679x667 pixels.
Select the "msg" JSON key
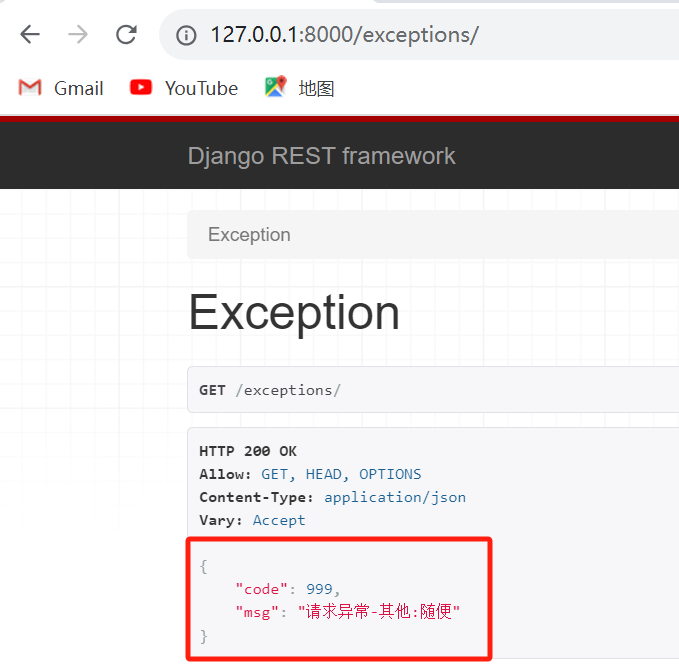(257, 612)
